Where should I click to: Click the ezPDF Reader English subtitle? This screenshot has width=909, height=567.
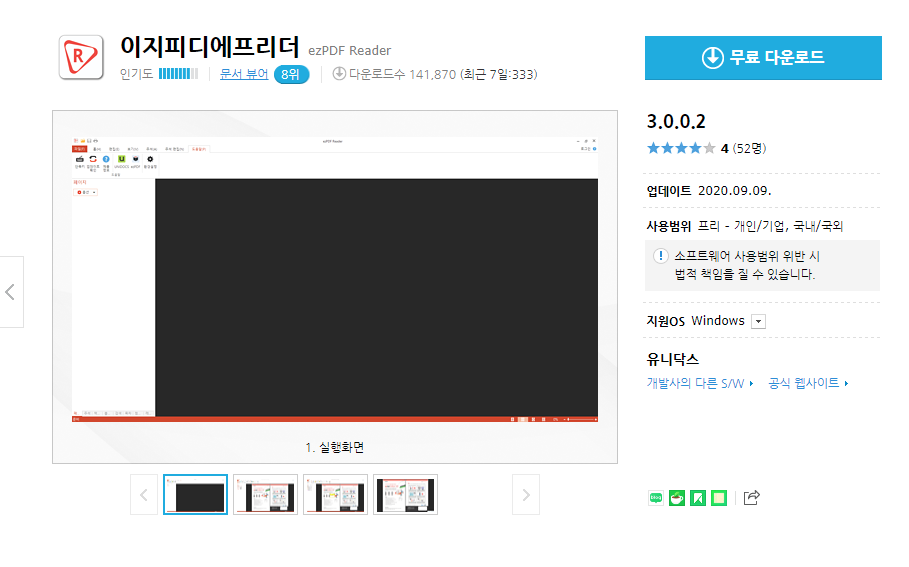click(350, 51)
